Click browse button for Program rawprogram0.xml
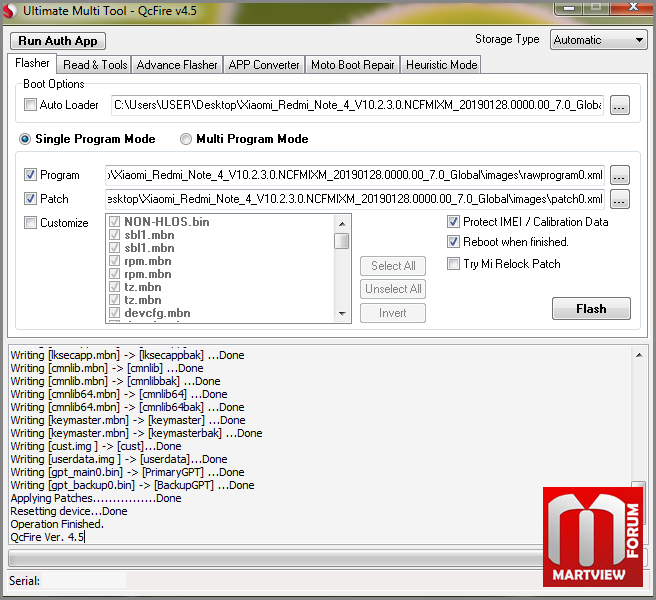The image size is (656, 600). coord(620,175)
